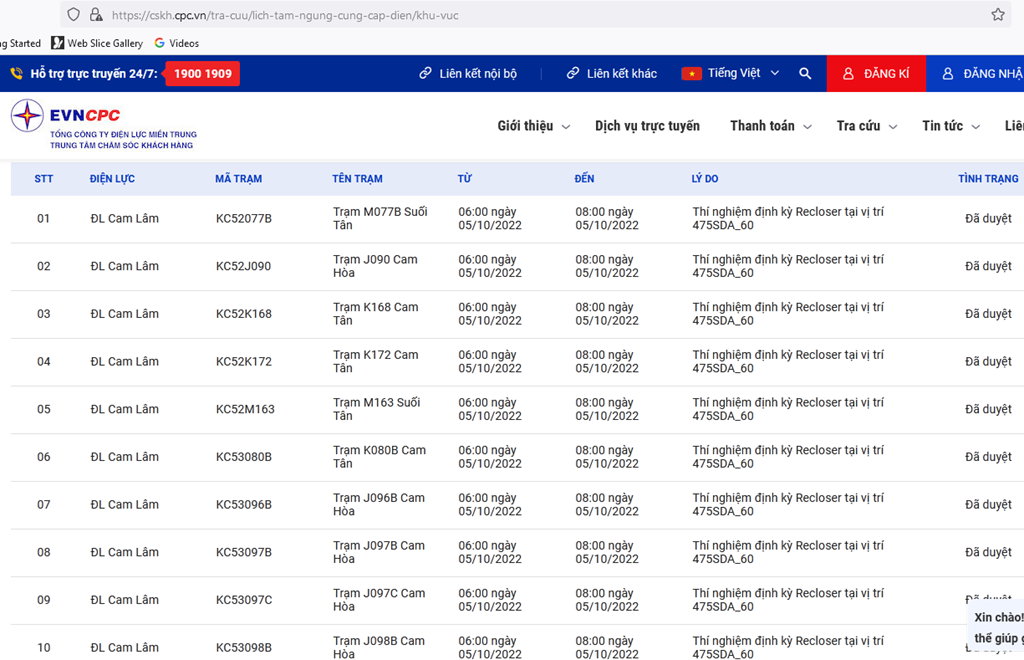Open the Liên kết nội bộ link
This screenshot has width=1024, height=660.
point(468,74)
